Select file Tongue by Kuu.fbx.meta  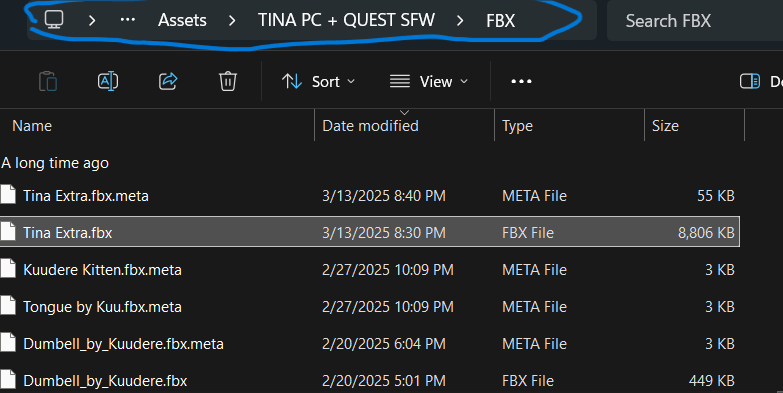point(102,307)
